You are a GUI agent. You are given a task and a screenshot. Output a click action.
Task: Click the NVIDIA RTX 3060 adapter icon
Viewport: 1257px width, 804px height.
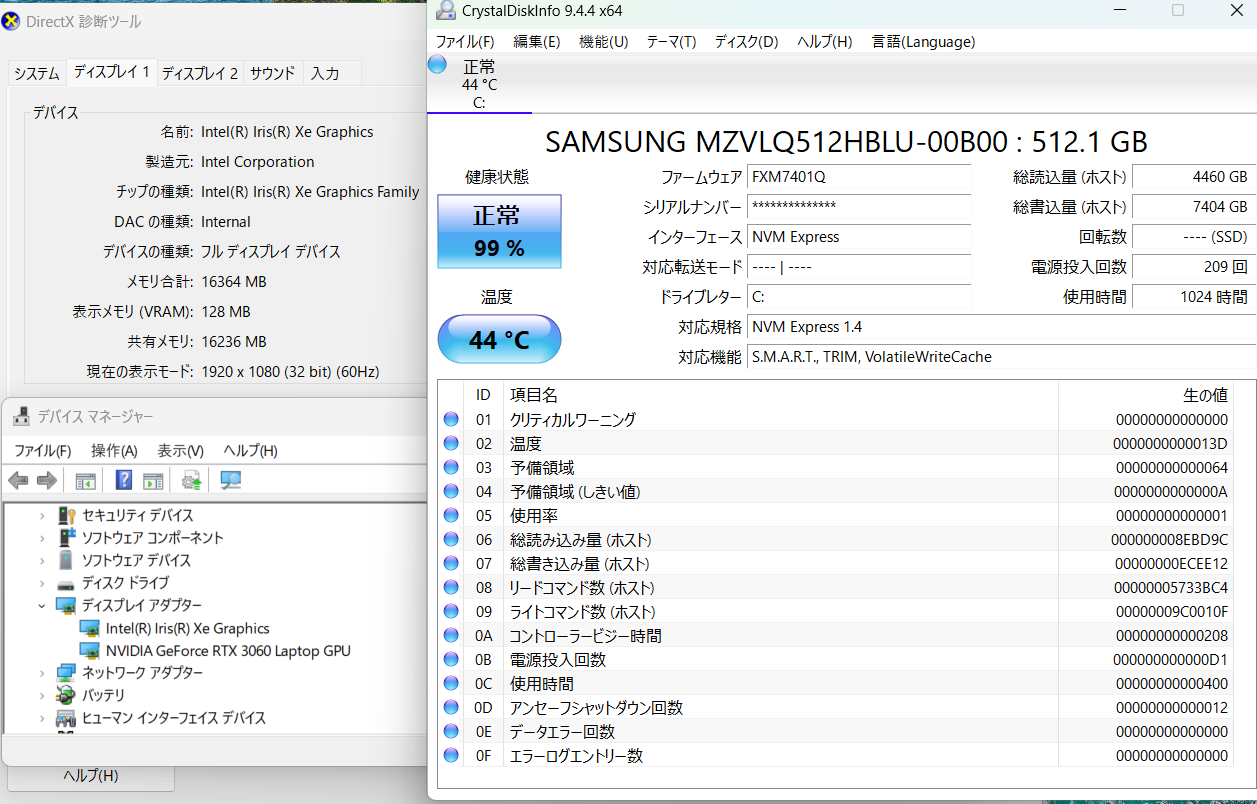point(90,651)
